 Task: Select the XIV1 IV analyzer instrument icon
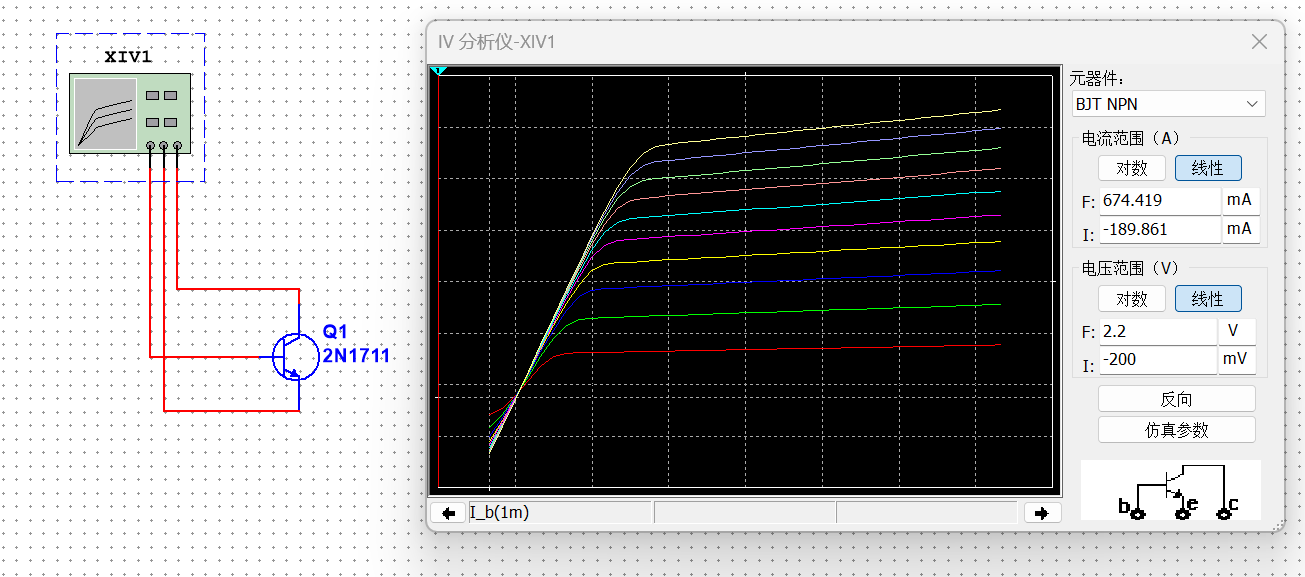(130, 114)
